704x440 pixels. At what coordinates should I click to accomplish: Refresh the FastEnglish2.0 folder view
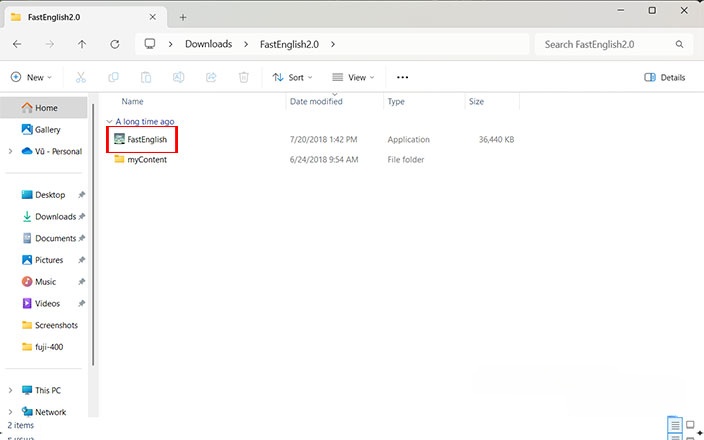[115, 44]
